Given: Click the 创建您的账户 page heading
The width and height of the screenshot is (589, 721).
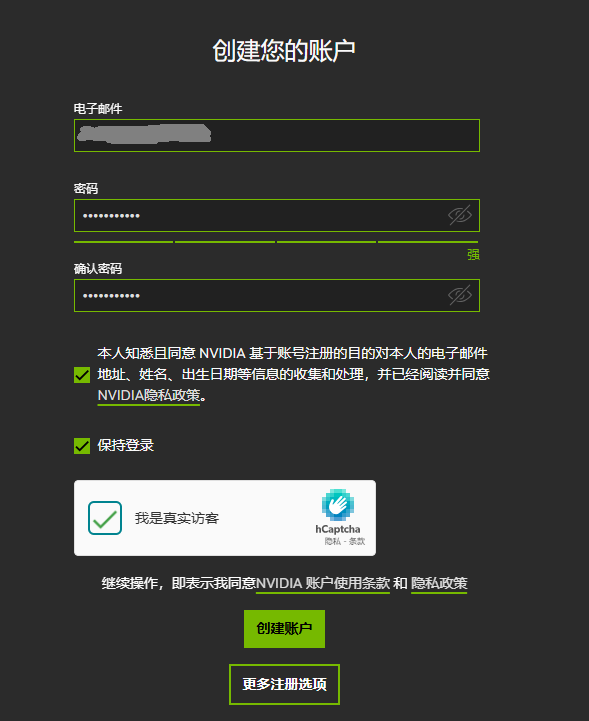Looking at the screenshot, I should pos(284,50).
